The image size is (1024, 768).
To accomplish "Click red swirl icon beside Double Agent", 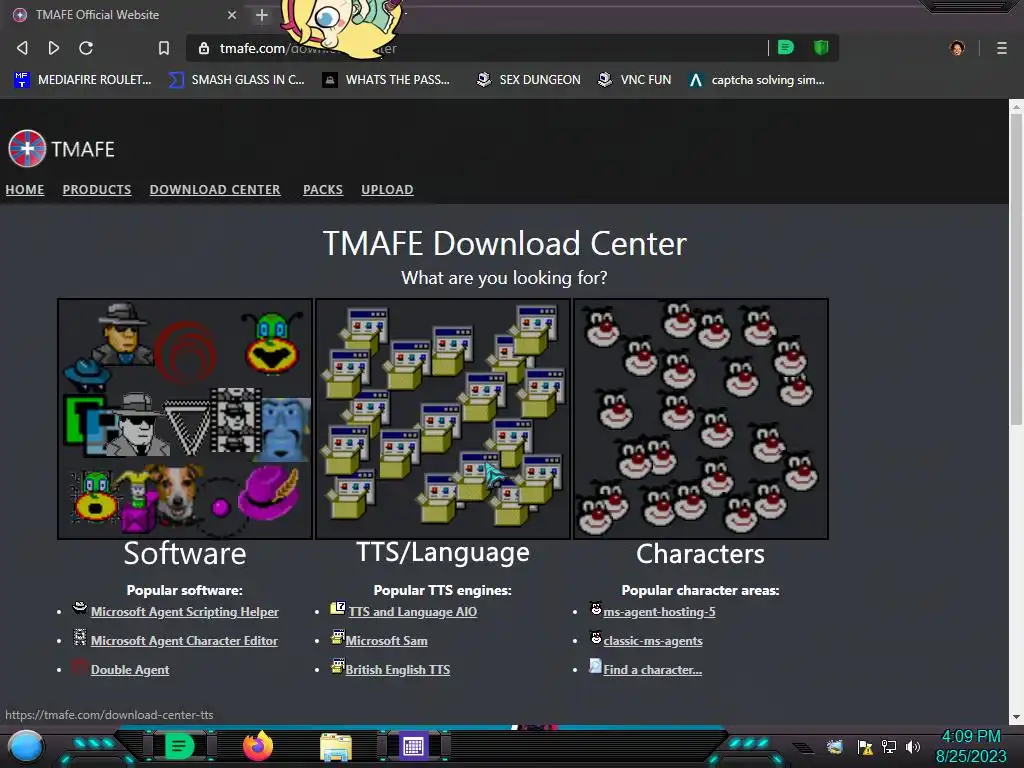I will tap(80, 666).
